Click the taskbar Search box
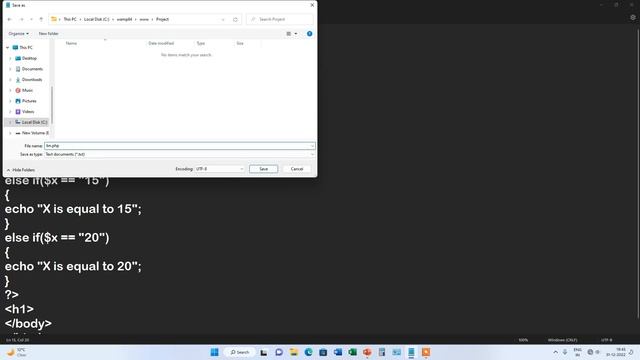The image size is (640, 360). click(240, 352)
